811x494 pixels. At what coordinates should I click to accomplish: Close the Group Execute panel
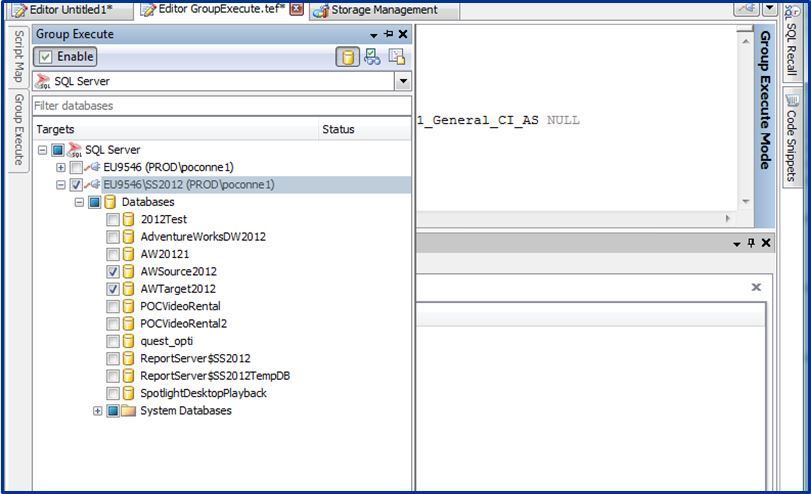403,34
